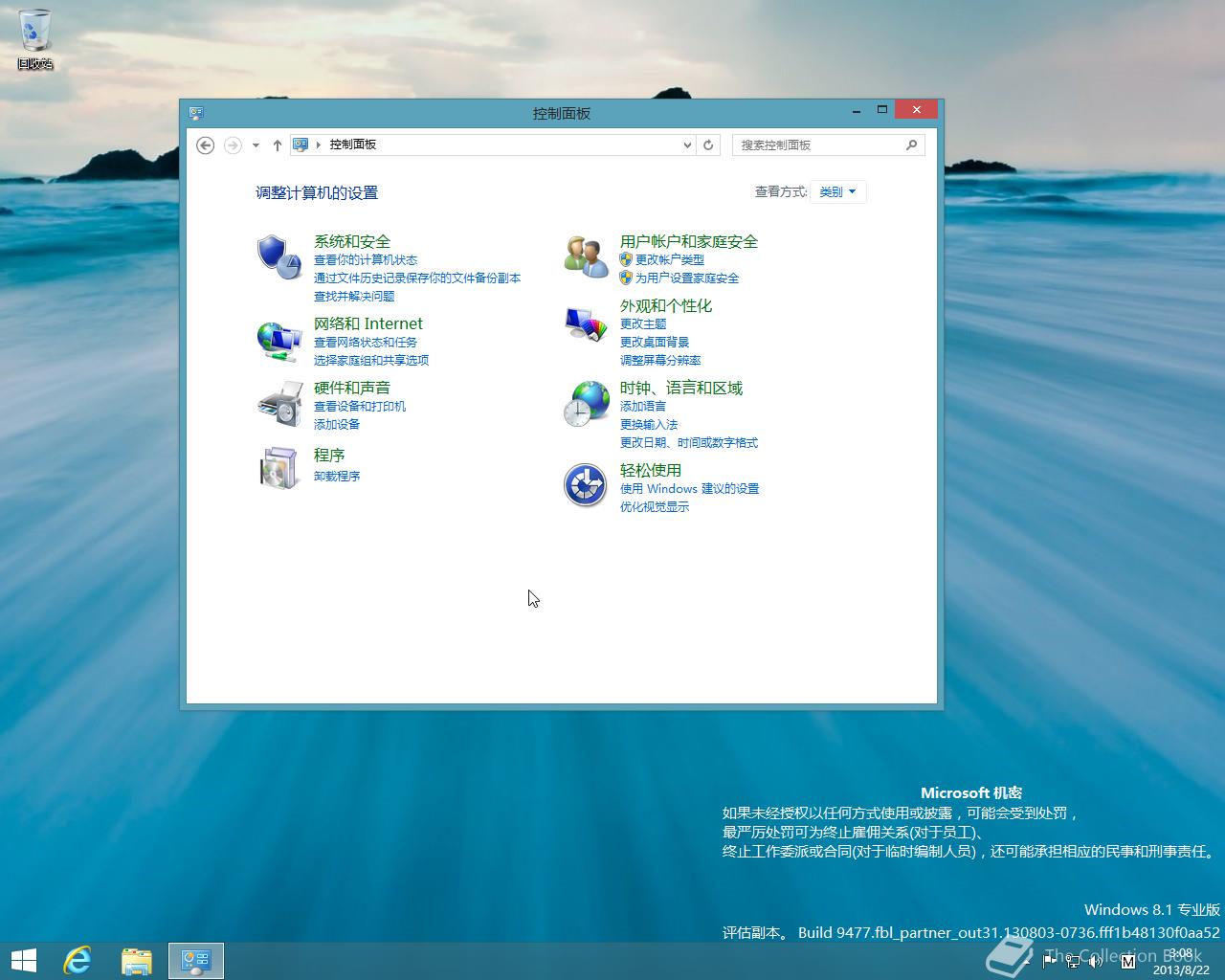Open the Ease of Access icon
1225x980 pixels.
tap(586, 485)
